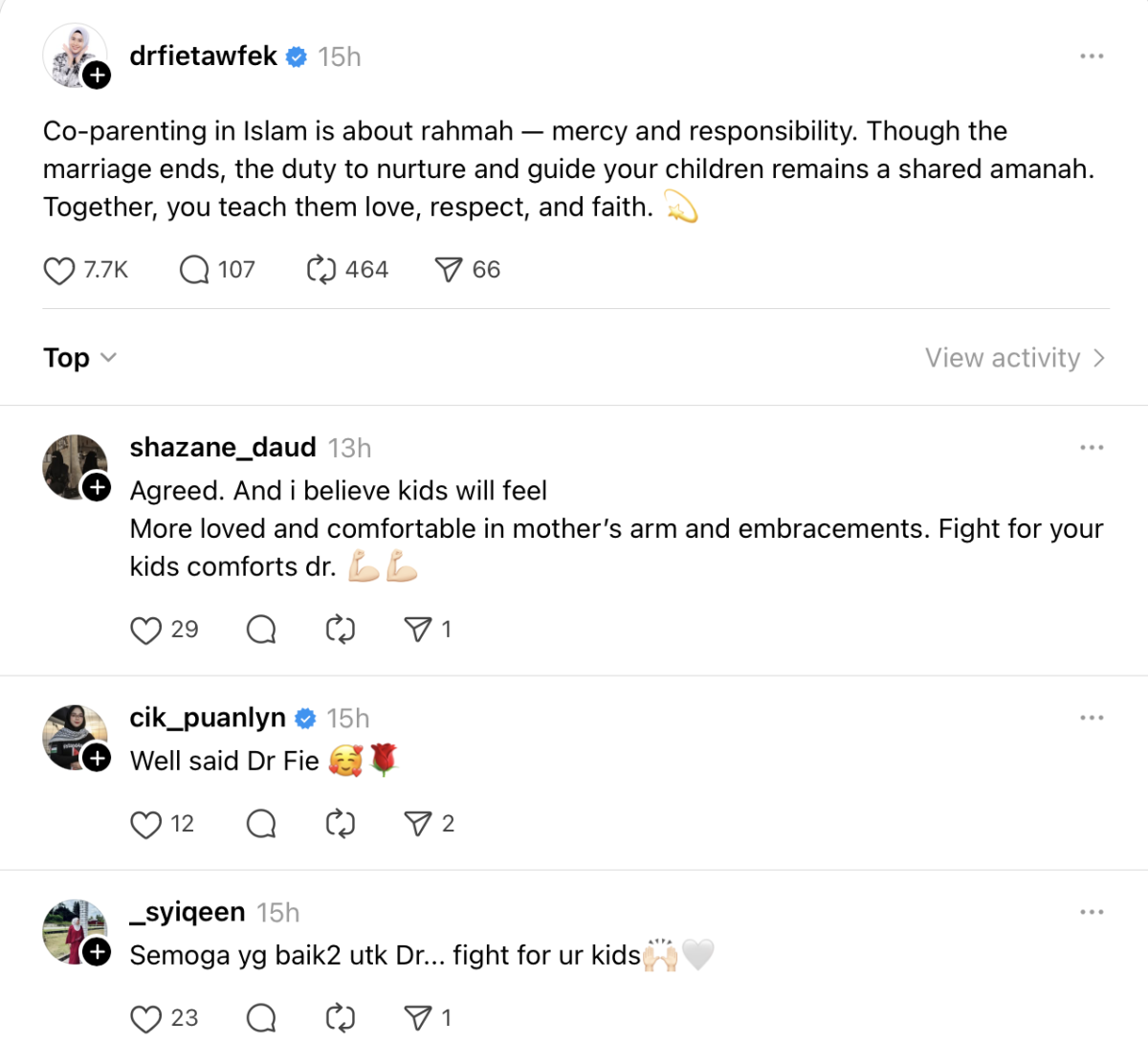Viewport: 1148px width, 1043px height.
Task: Open more options on _syiqeen's reply
Action: (x=1092, y=912)
